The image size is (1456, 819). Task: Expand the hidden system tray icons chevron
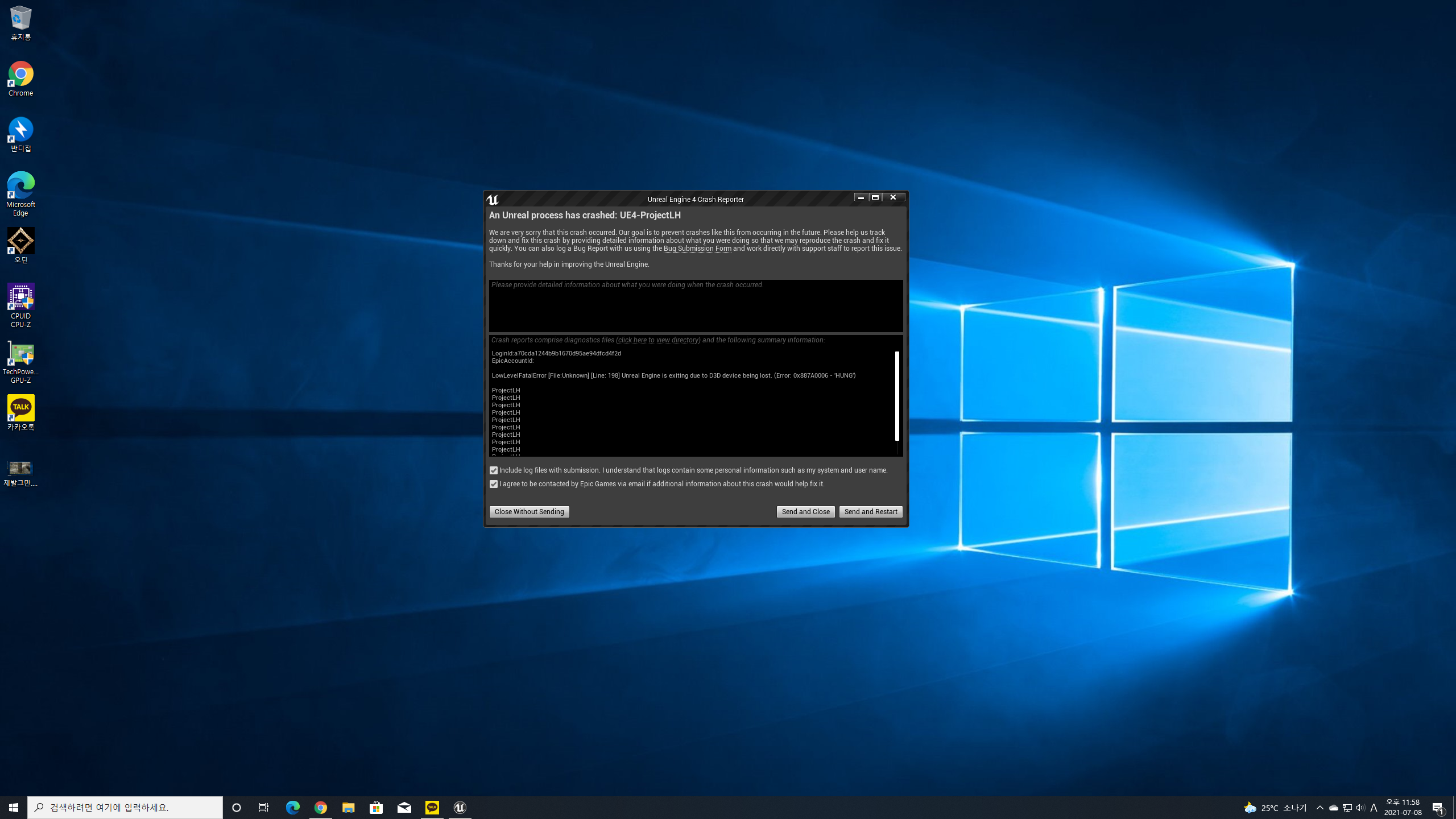pos(1320,808)
